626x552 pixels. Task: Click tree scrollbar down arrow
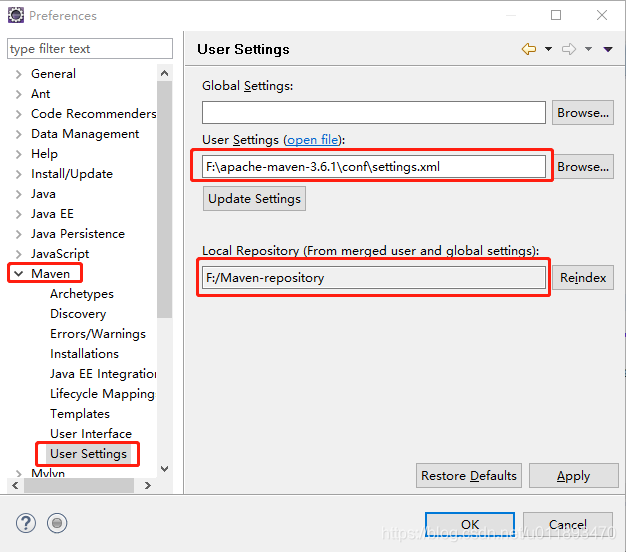164,469
